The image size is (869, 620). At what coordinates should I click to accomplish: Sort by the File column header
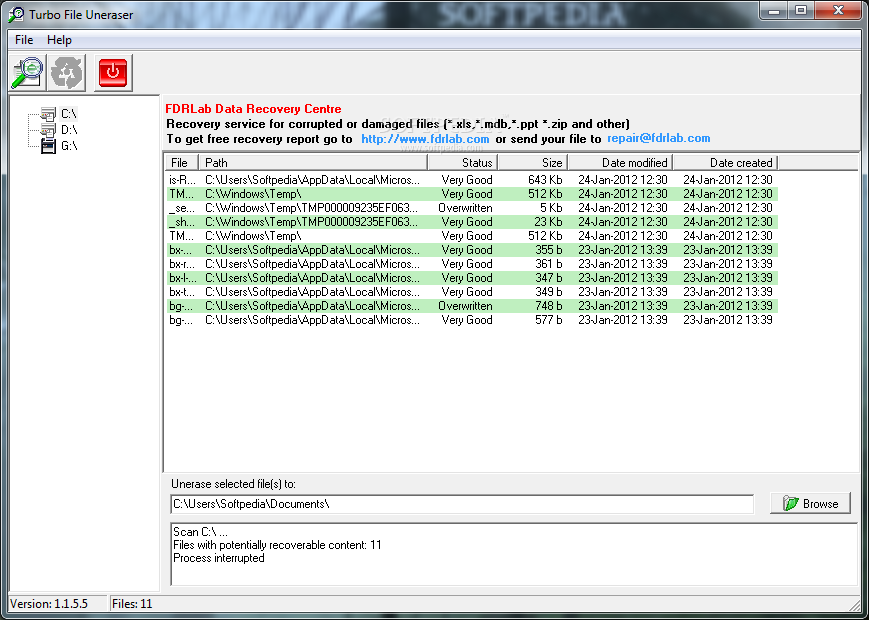coord(182,162)
